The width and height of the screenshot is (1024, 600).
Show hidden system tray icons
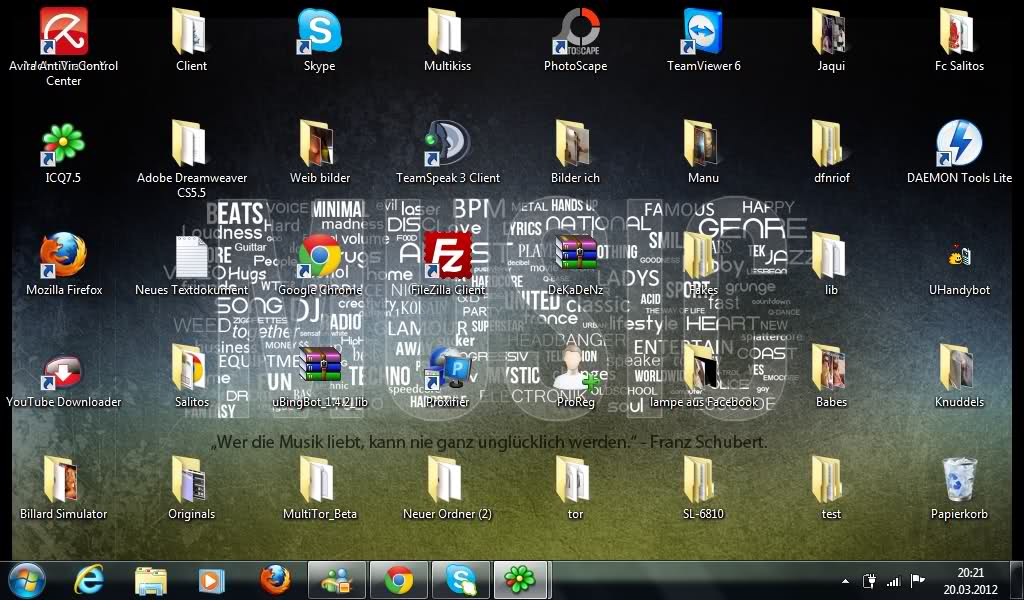[x=846, y=581]
